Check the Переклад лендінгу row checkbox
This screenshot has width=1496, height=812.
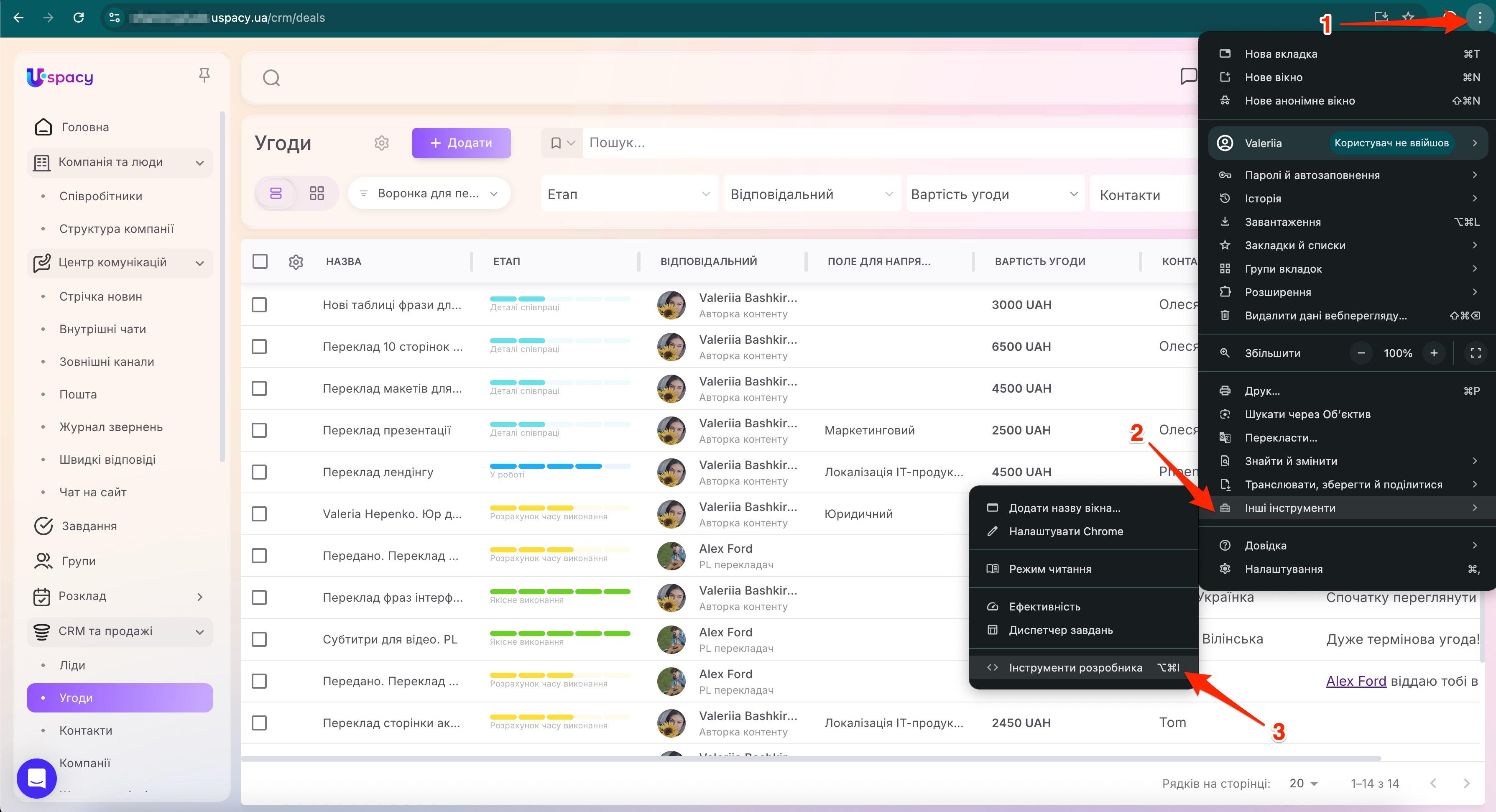coord(259,472)
